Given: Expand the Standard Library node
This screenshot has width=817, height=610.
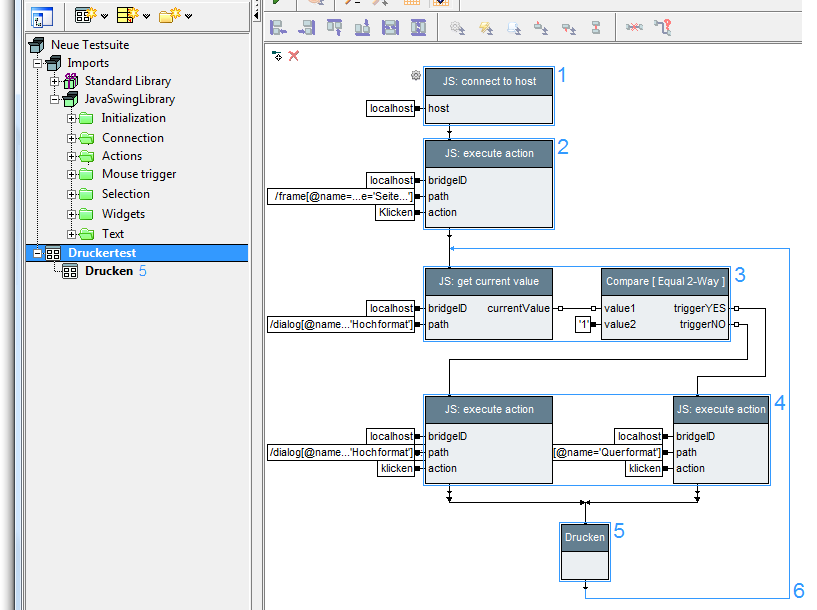Looking at the screenshot, I should [56, 81].
